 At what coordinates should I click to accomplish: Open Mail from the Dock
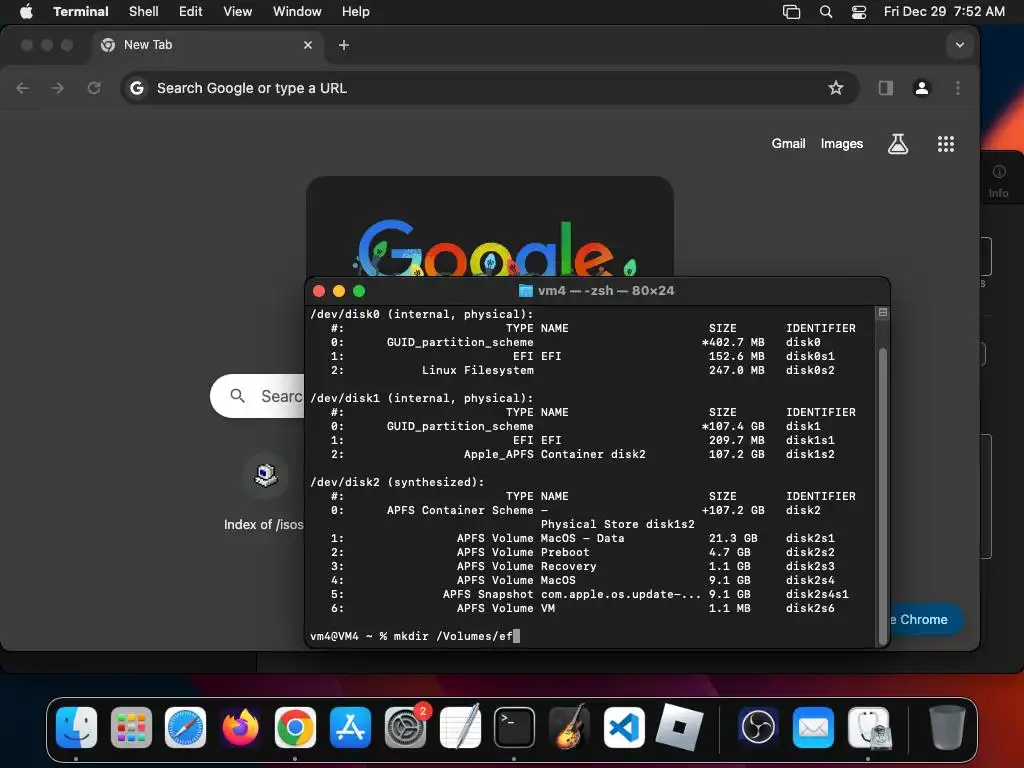(813, 728)
